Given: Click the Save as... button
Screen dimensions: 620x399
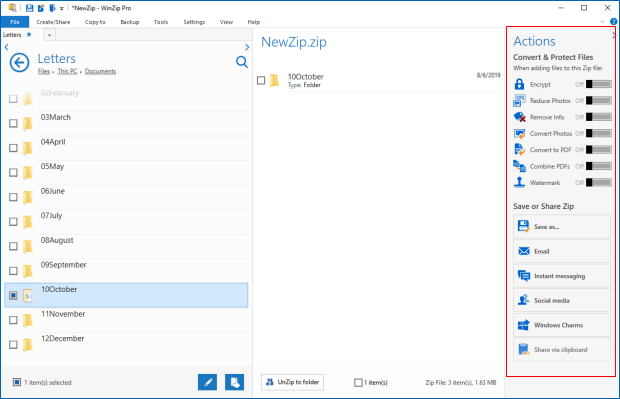Looking at the screenshot, I should tap(562, 227).
